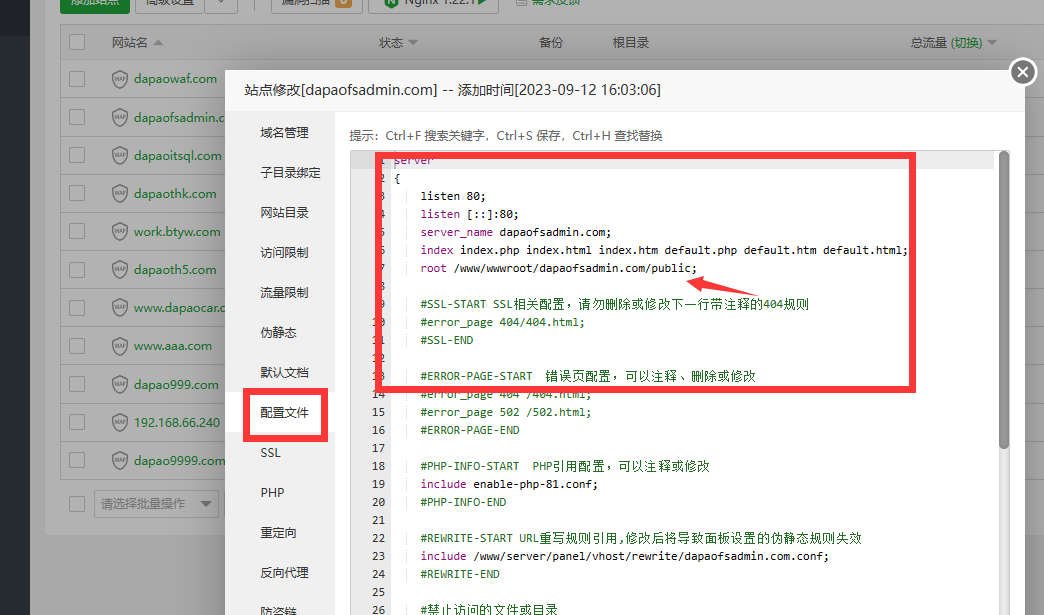Image resolution: width=1044 pixels, height=615 pixels.
Task: Click 'include enable-php-81.conf;' line
Action: pos(509,485)
